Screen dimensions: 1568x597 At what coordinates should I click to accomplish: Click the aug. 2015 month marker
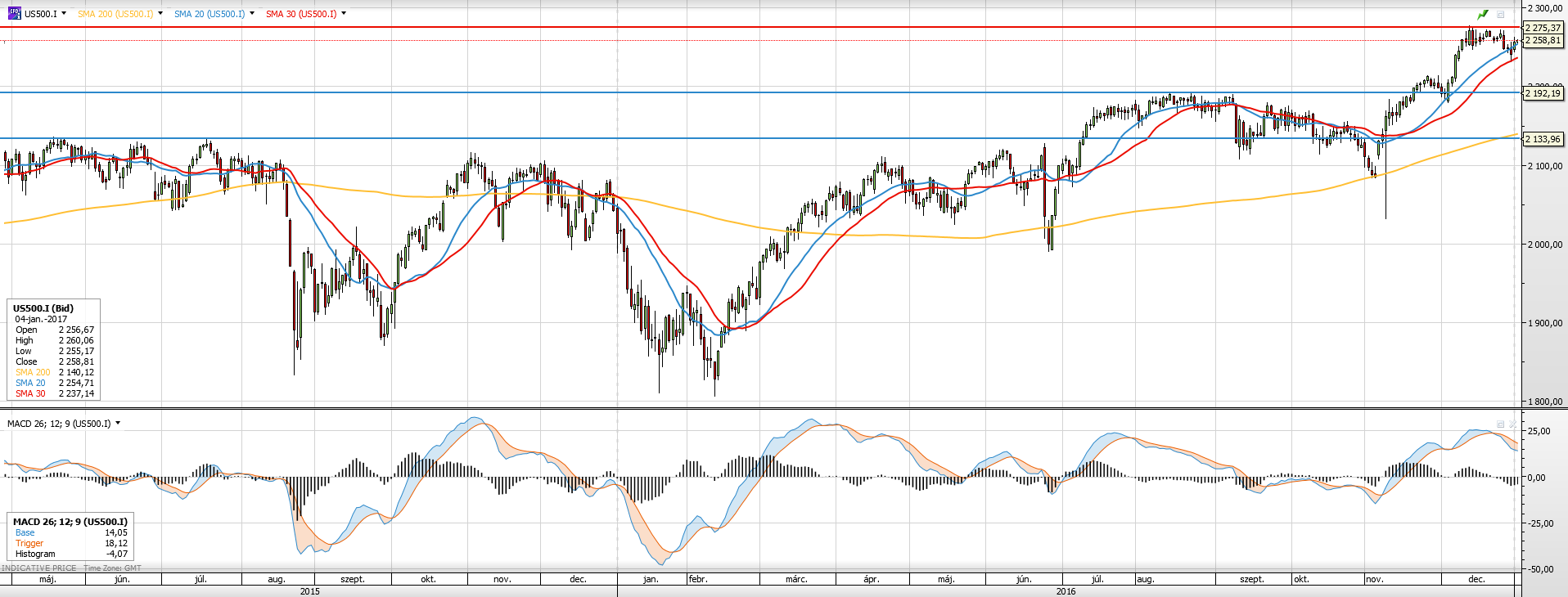[x=277, y=579]
